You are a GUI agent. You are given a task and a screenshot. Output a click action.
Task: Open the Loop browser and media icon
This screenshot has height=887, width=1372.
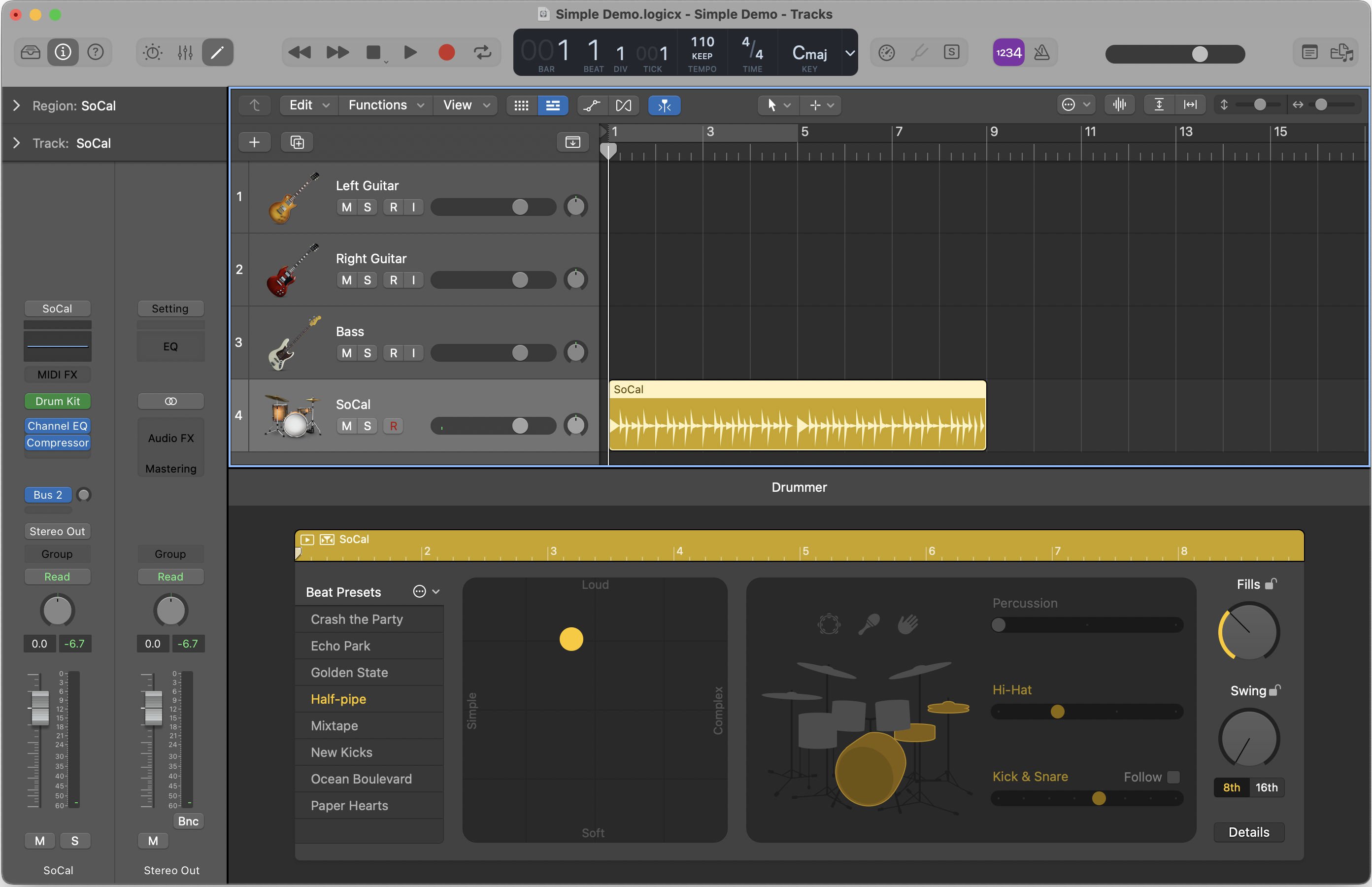tap(1341, 52)
